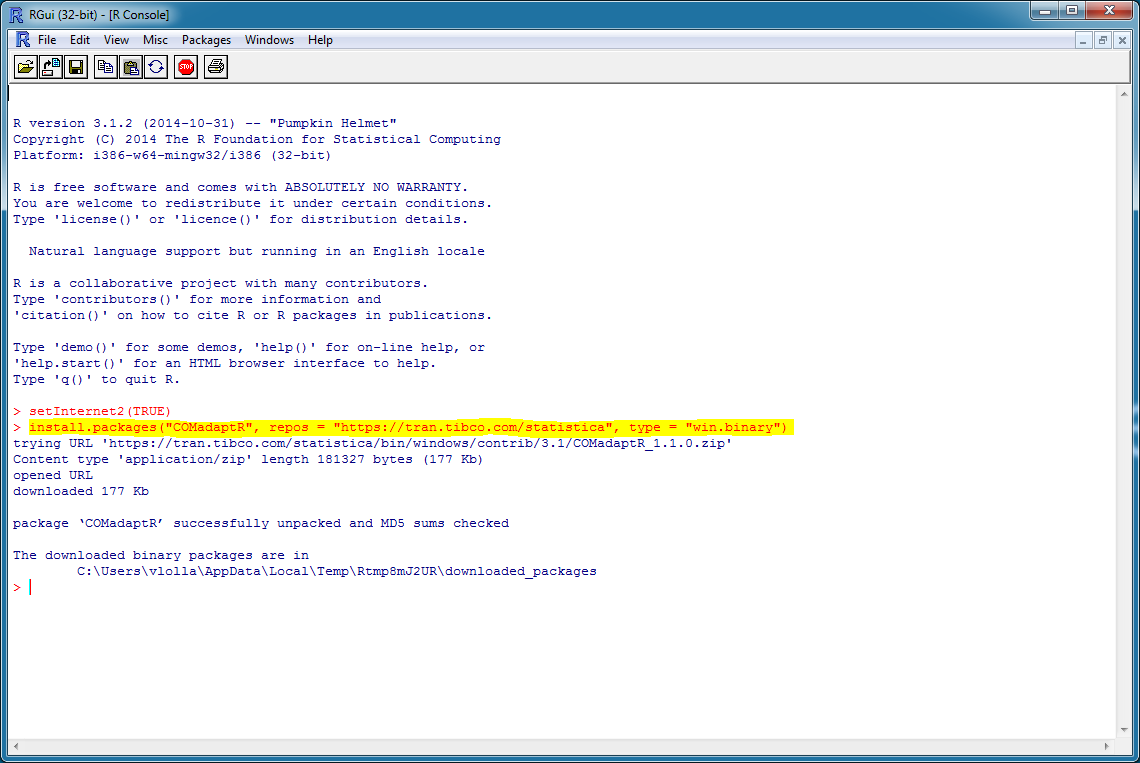1140x763 pixels.
Task: Click the 'Copyright (C) 2014' line
Action: pos(257,140)
